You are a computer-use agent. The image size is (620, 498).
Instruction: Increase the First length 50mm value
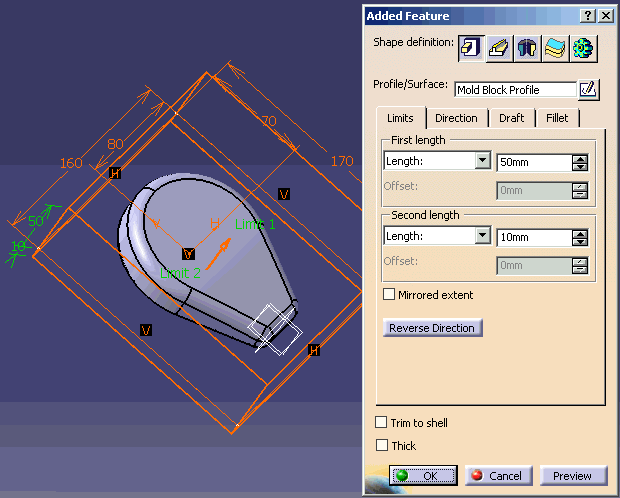click(580, 157)
